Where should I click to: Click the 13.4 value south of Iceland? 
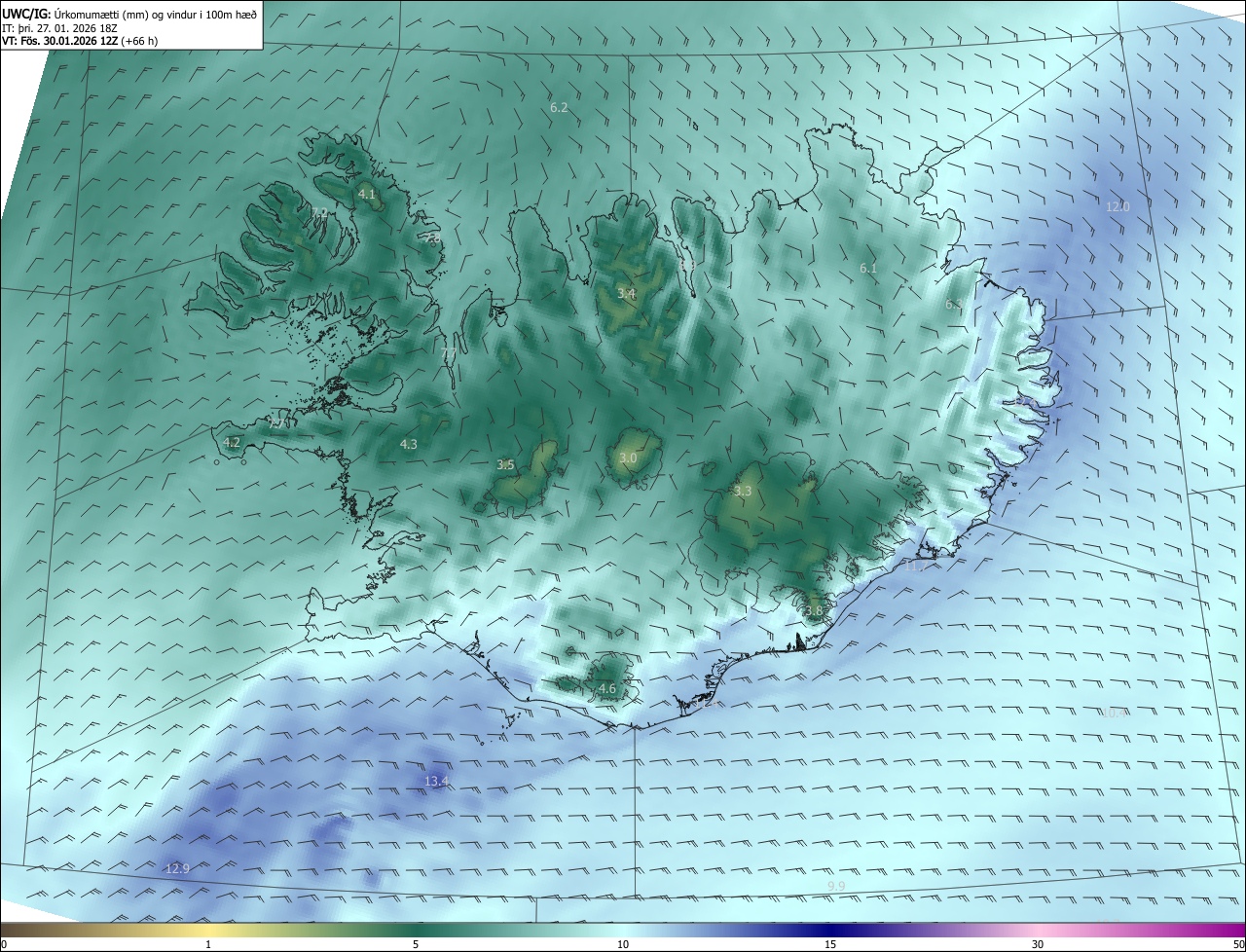tap(436, 781)
